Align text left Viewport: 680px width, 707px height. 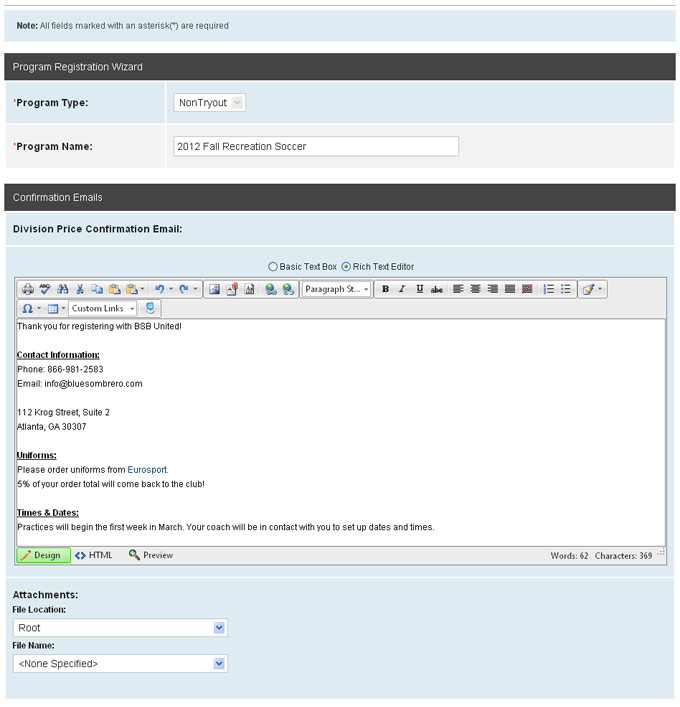click(x=458, y=289)
